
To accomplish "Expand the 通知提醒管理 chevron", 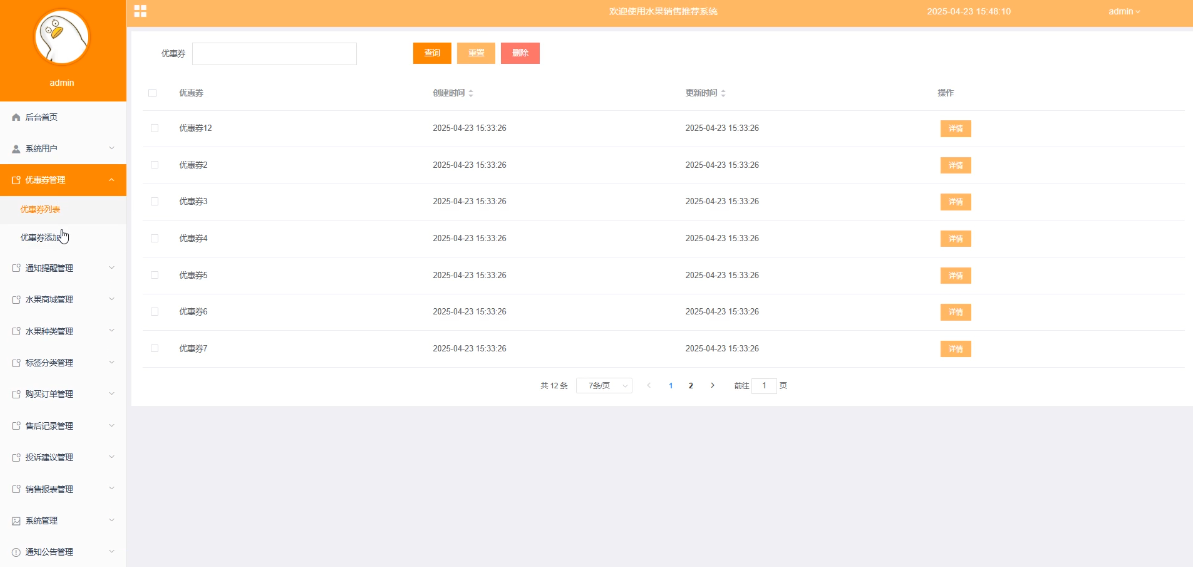I will coord(112,268).
